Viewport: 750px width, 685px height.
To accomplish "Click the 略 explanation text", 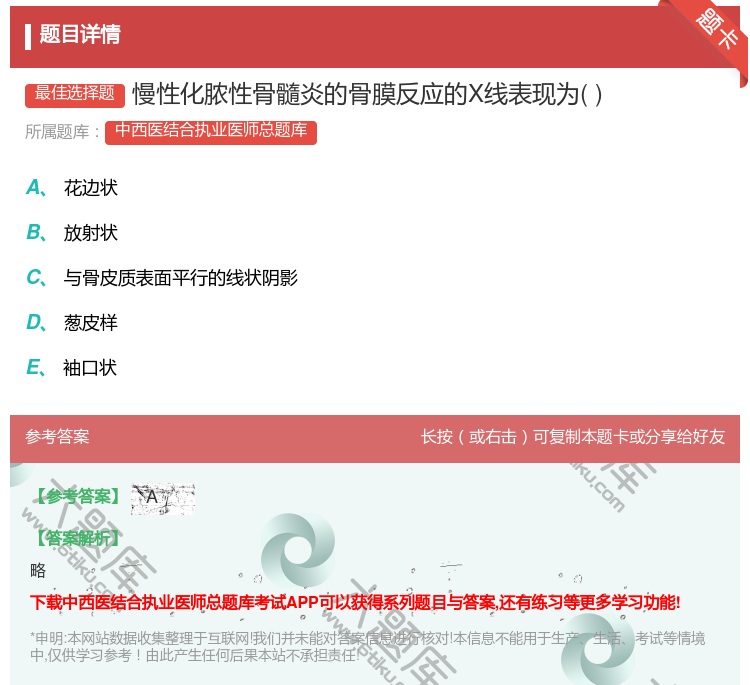I will [x=38, y=570].
